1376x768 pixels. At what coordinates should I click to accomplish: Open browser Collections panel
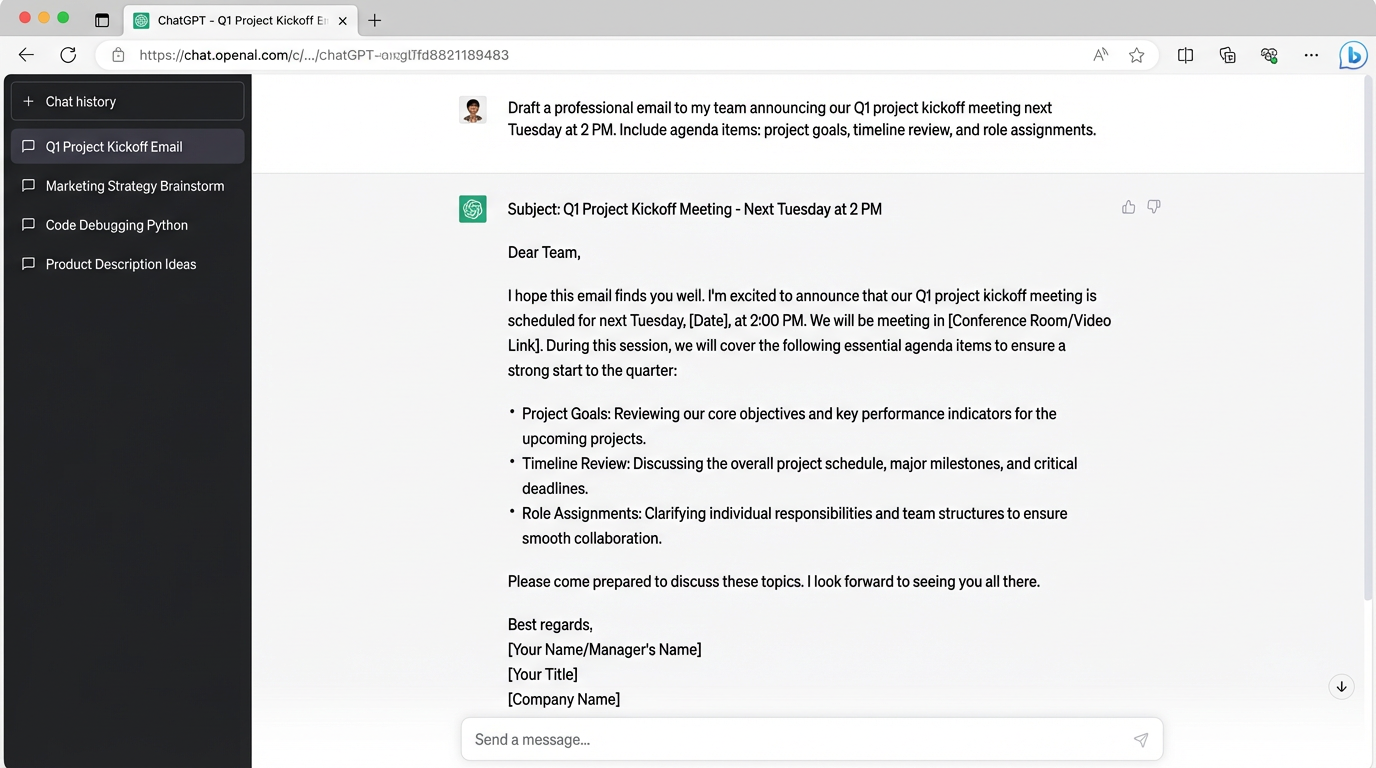(x=1227, y=55)
